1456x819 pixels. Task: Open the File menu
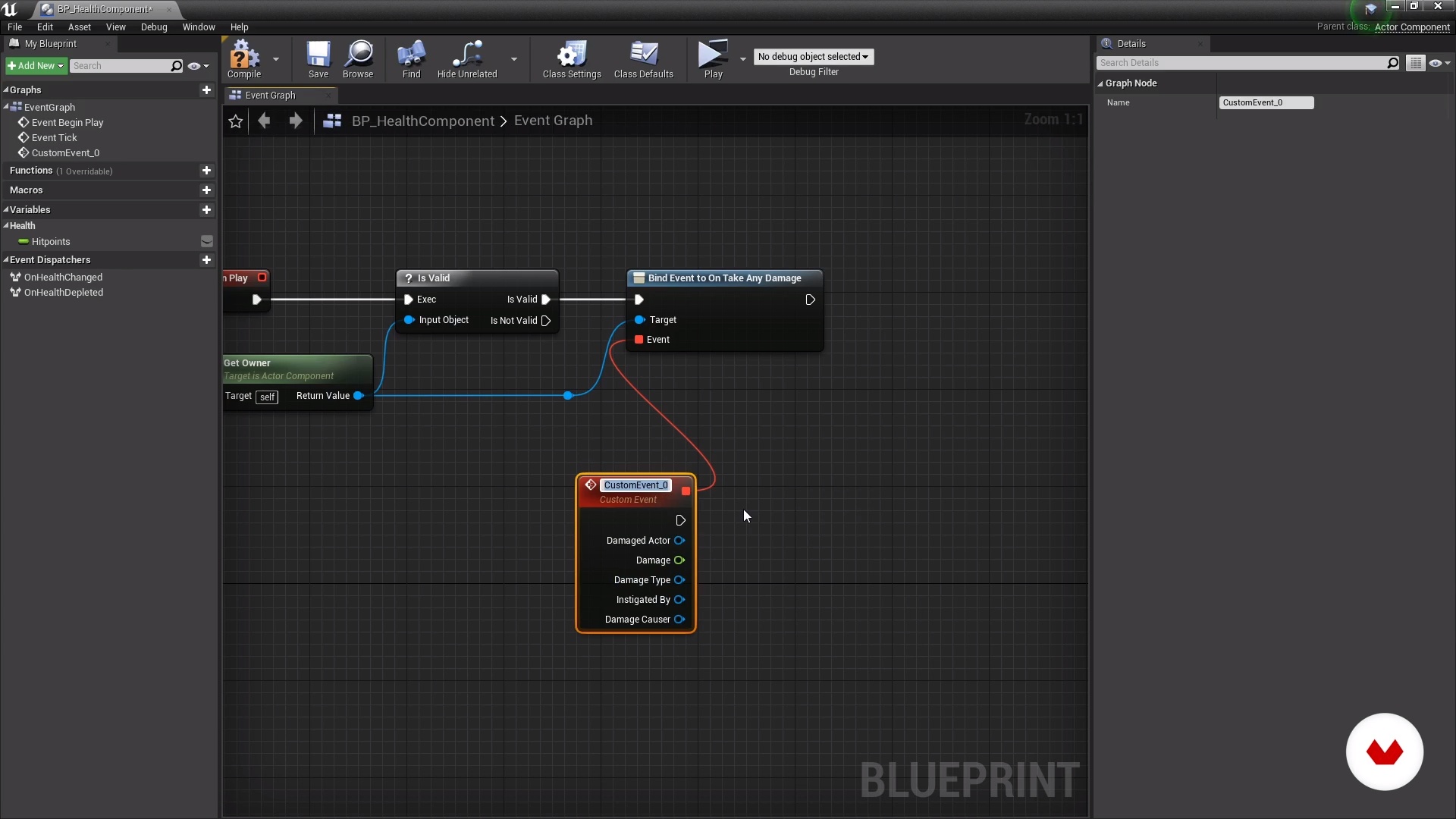click(14, 27)
